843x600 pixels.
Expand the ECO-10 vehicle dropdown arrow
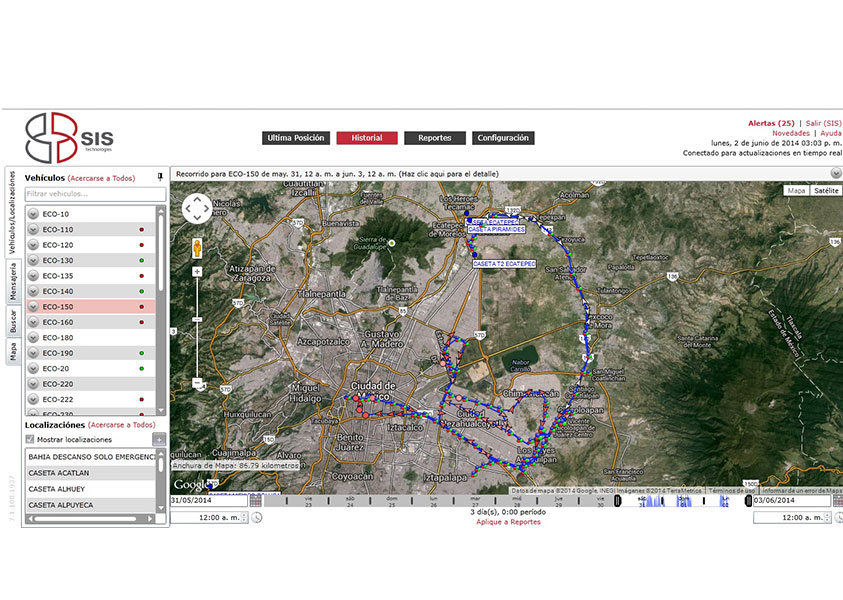pyautogui.click(x=33, y=214)
